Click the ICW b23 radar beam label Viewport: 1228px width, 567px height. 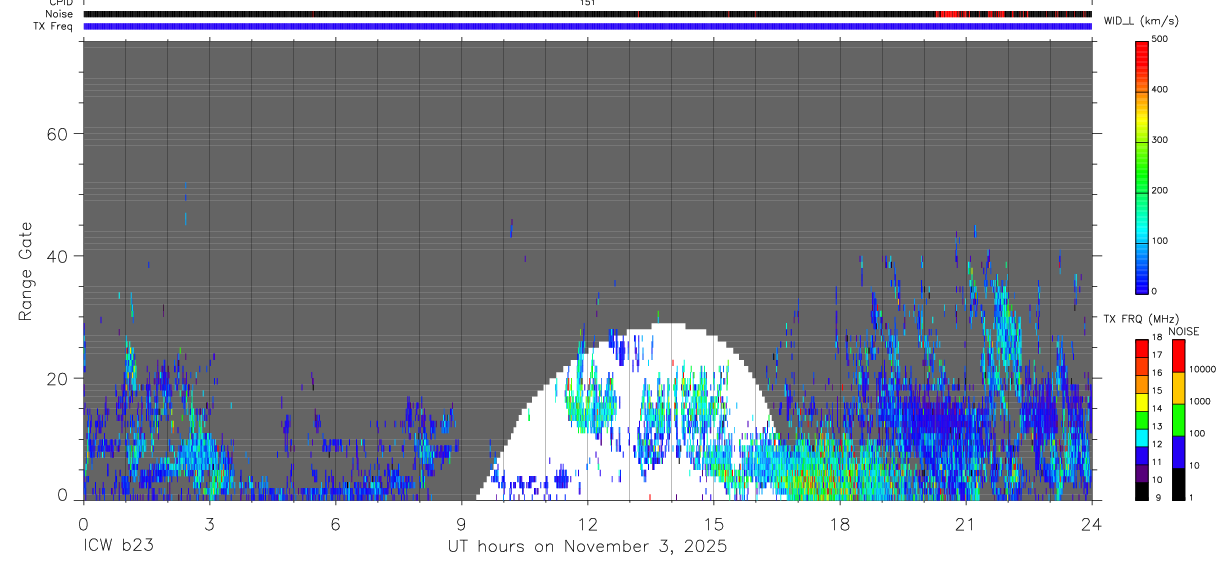click(x=118, y=547)
